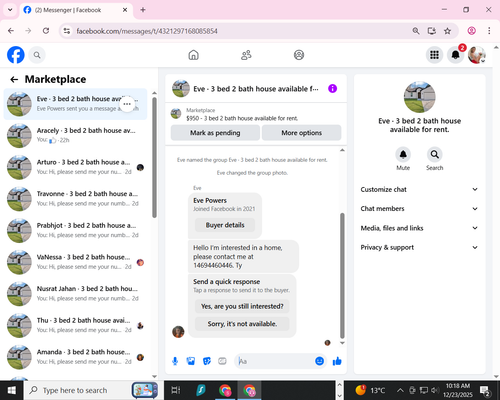Go back from Marketplace chats list
This screenshot has width=500, height=400.
pos(14,79)
